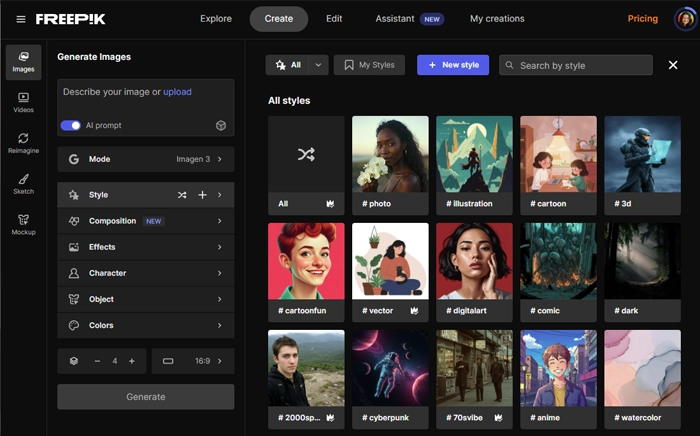Click premium crown on 70svibe style

point(498,418)
